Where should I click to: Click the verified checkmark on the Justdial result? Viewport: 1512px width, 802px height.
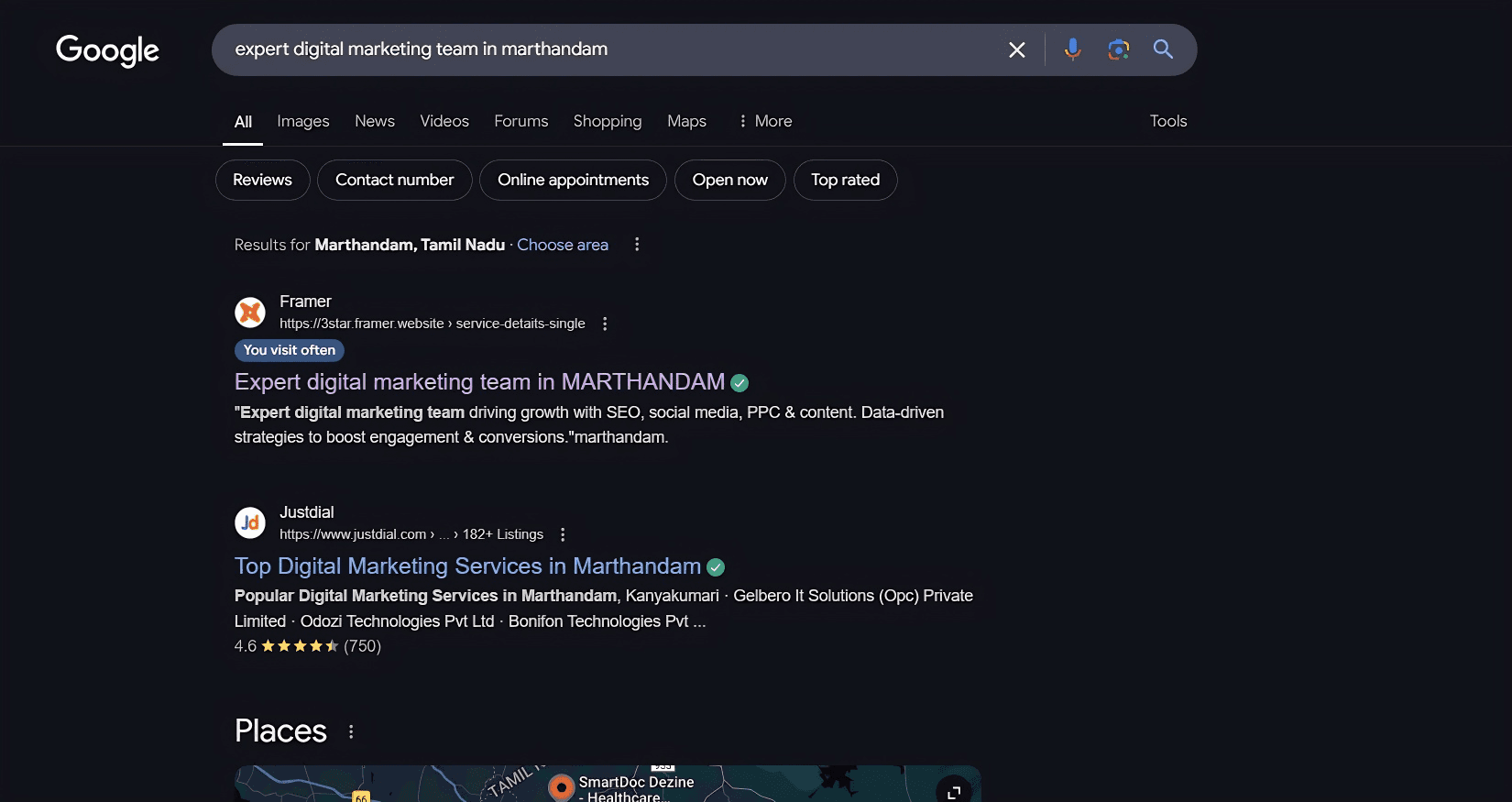click(716, 567)
